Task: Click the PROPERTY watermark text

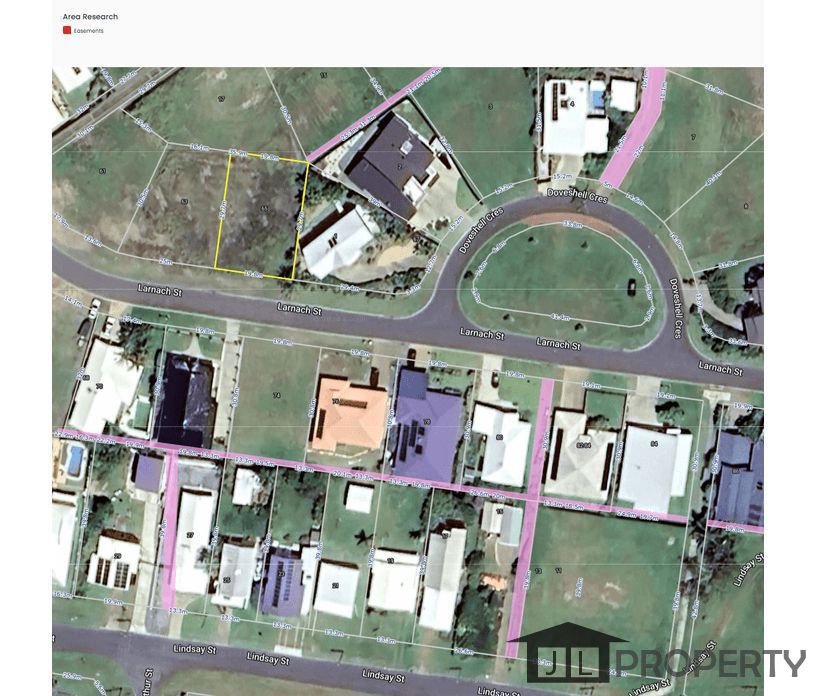Action: point(712,663)
